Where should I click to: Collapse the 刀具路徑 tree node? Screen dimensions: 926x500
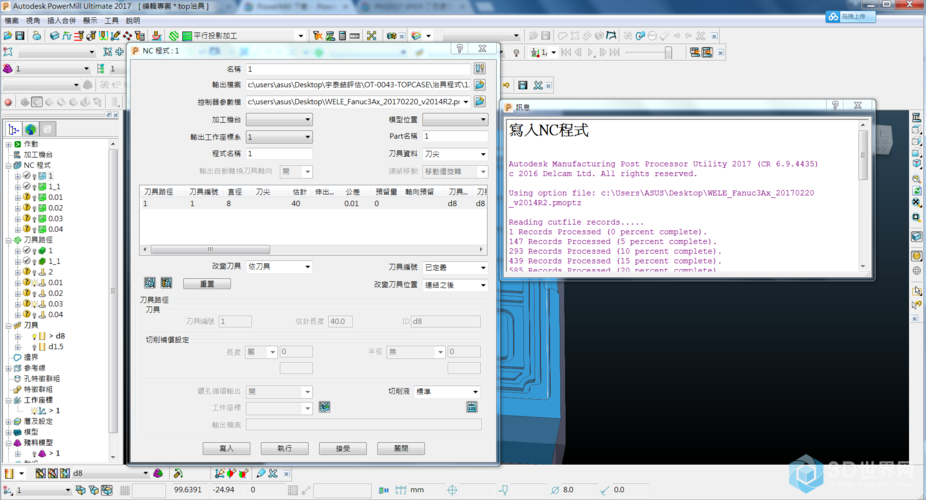pos(8,240)
